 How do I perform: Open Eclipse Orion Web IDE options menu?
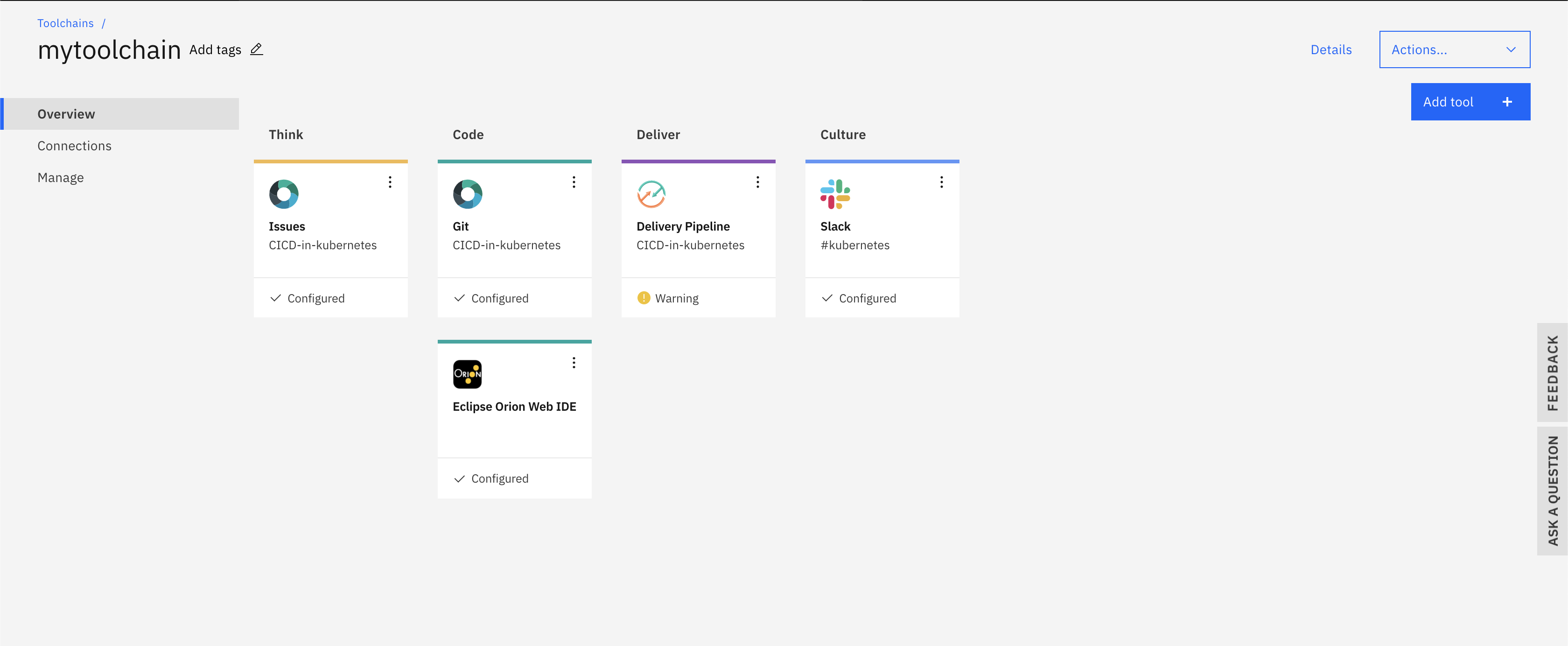pyautogui.click(x=574, y=362)
